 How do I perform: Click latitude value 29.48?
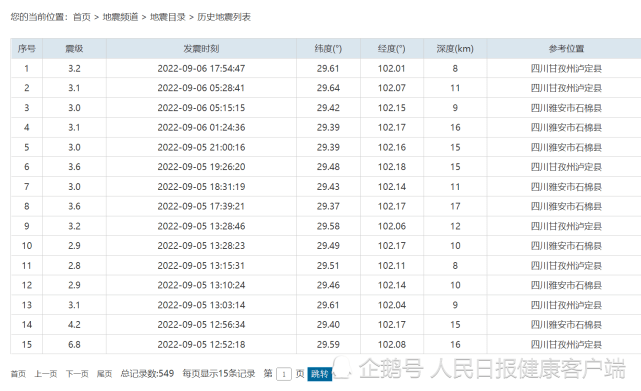(x=328, y=167)
